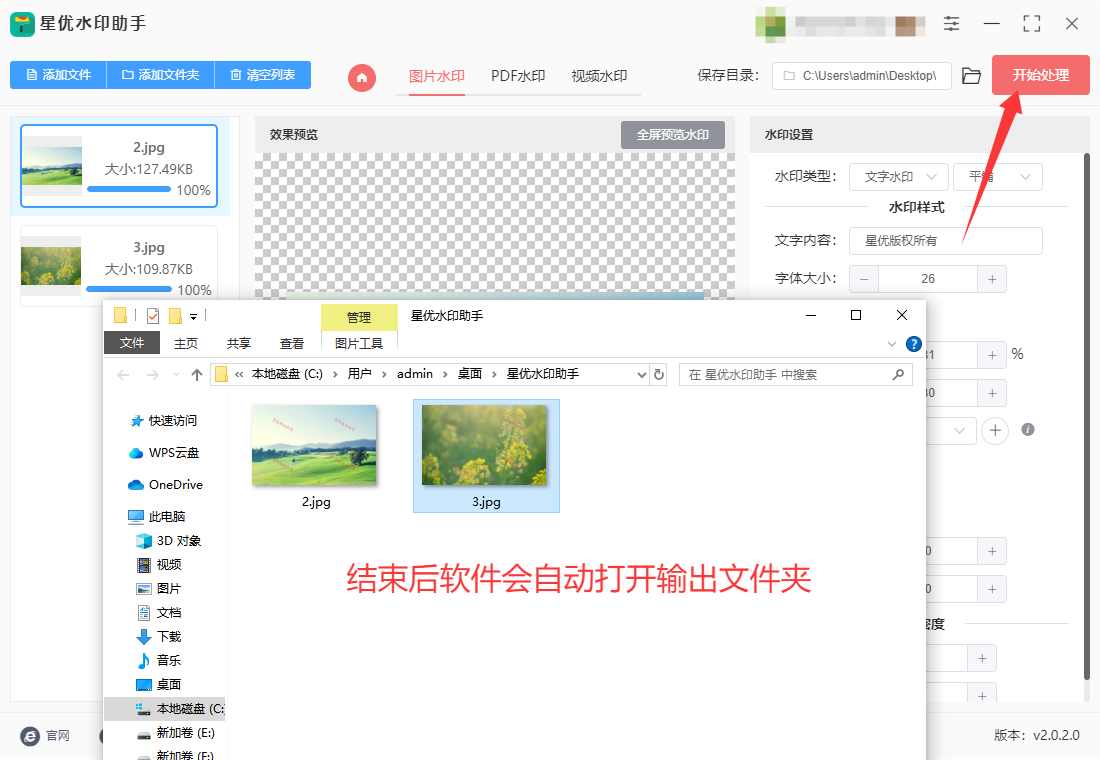The height and width of the screenshot is (760, 1100).
Task: Decrease 字体大小 with the minus button
Action: 864,279
